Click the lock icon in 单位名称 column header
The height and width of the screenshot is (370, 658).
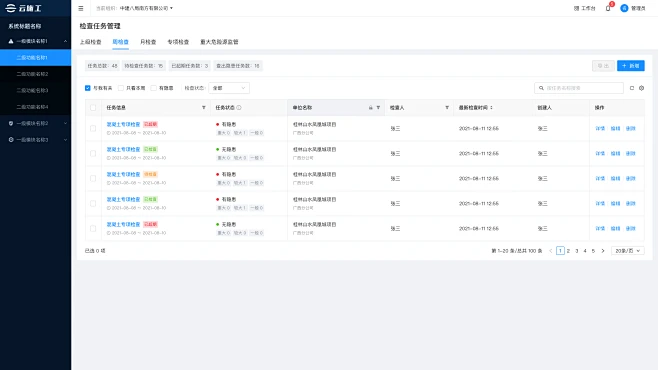[371, 108]
